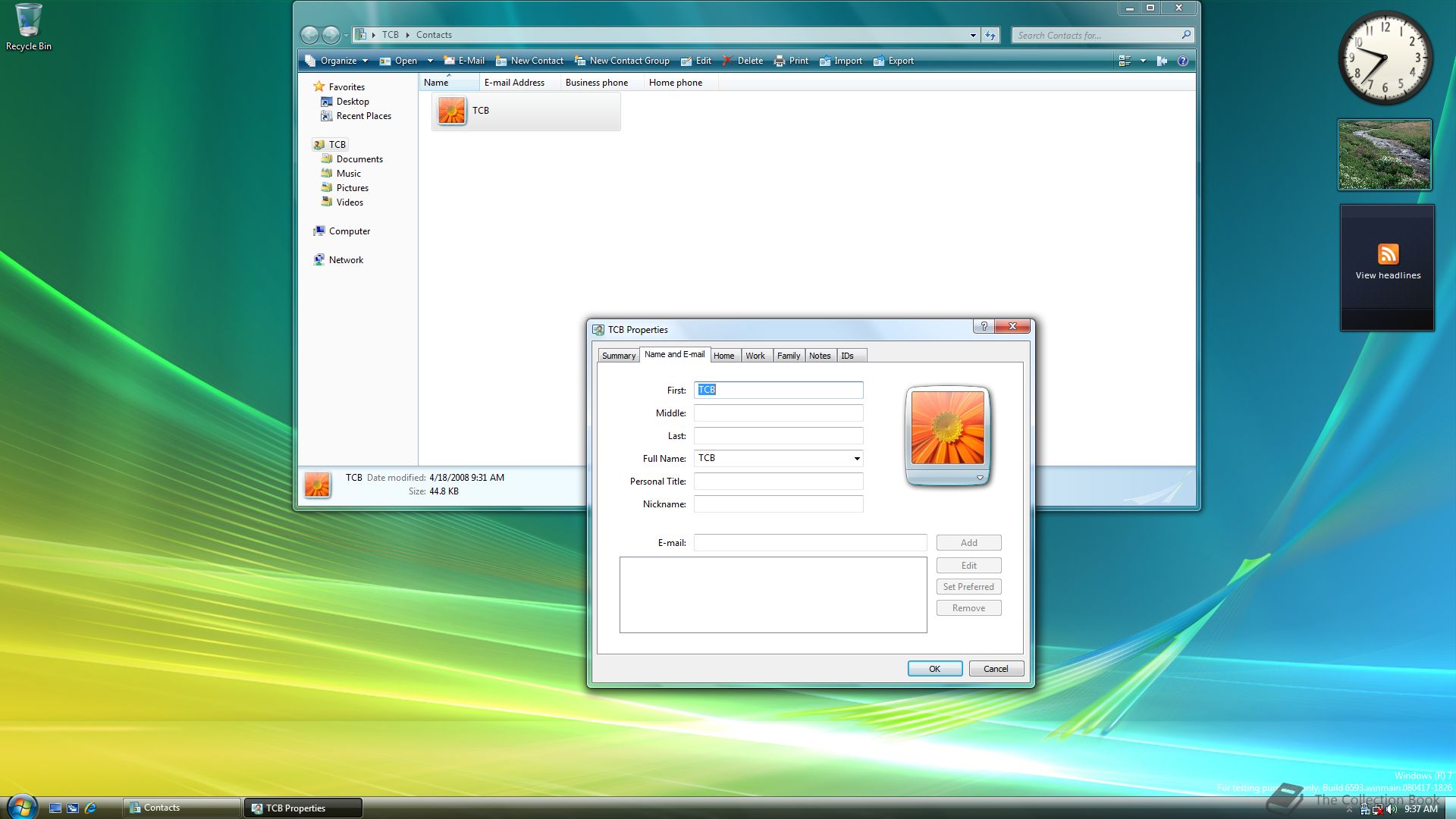The image size is (1456, 819).
Task: Toggle the preview pane icon in toolbar
Action: point(1162,61)
